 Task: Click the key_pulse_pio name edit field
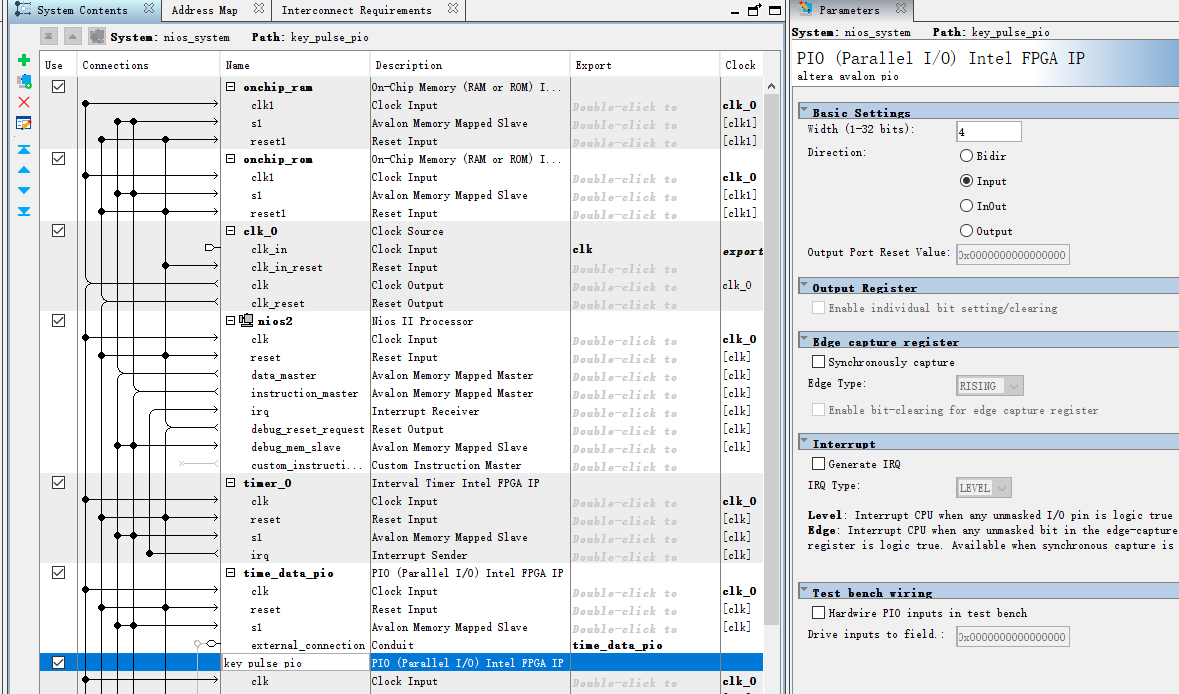(296, 662)
